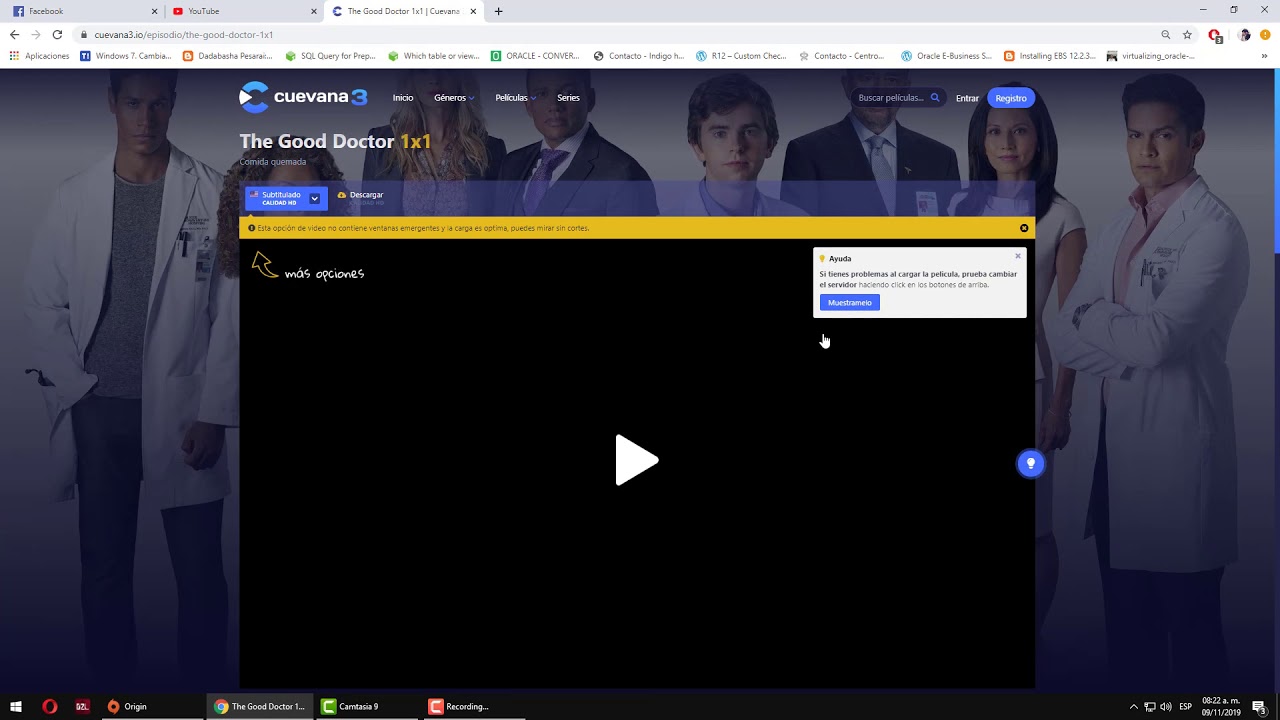Image resolution: width=1280 pixels, height=720 pixels.
Task: Open a new browser tab
Action: [x=498, y=11]
